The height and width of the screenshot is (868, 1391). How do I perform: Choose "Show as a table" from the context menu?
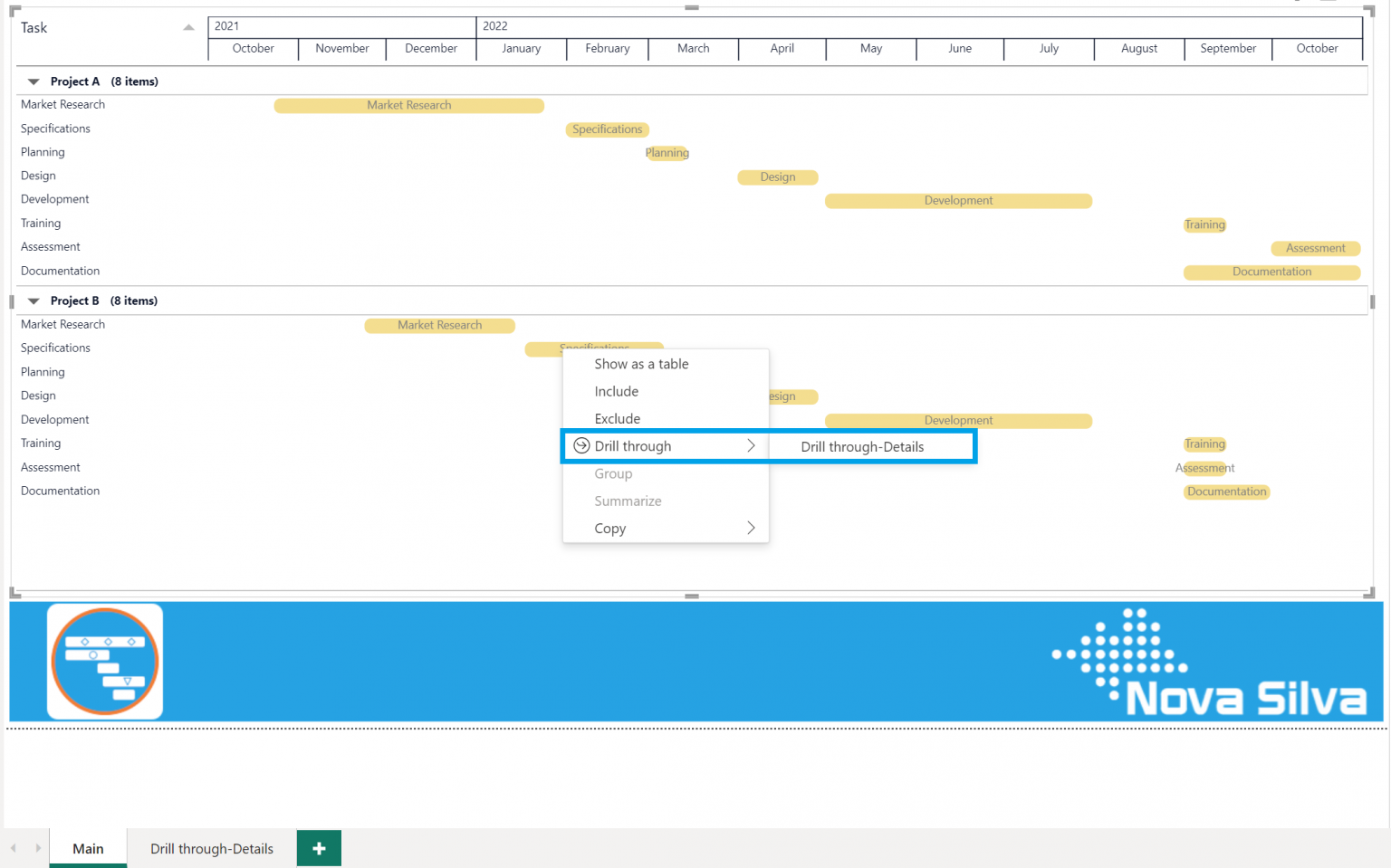641,364
